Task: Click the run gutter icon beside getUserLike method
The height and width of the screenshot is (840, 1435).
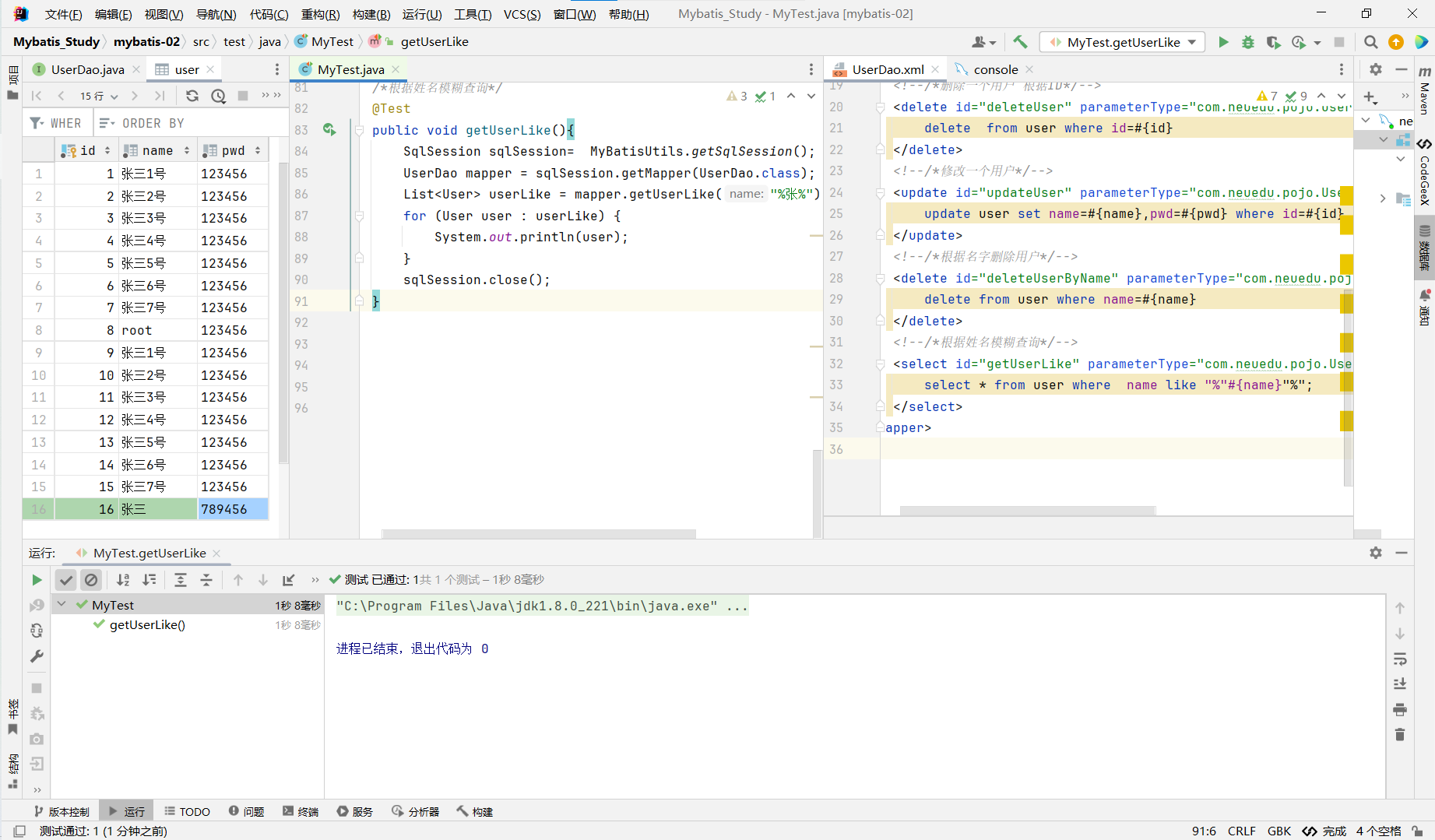Action: coord(329,130)
